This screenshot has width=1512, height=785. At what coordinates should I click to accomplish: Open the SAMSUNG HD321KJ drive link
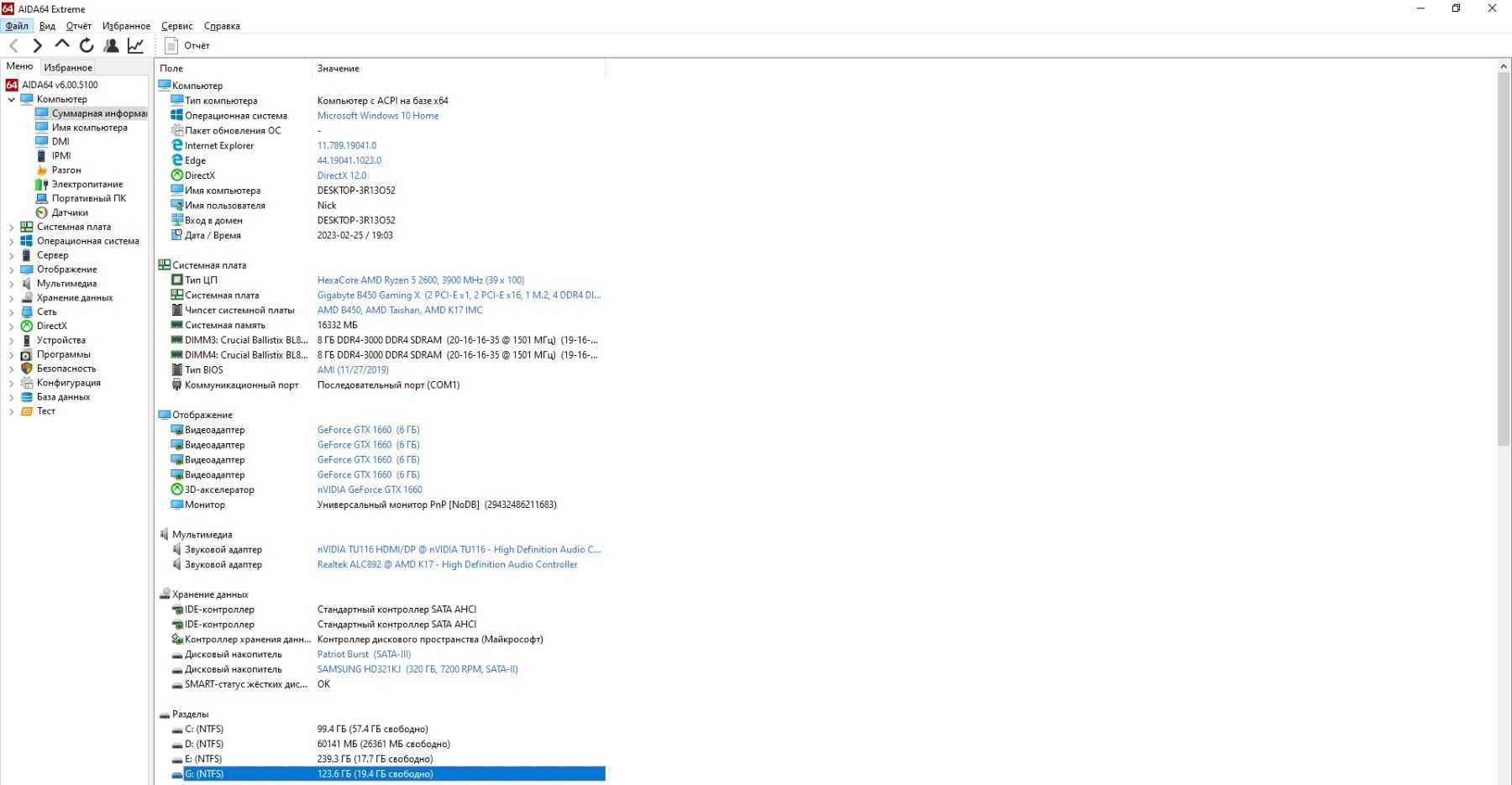(x=417, y=669)
